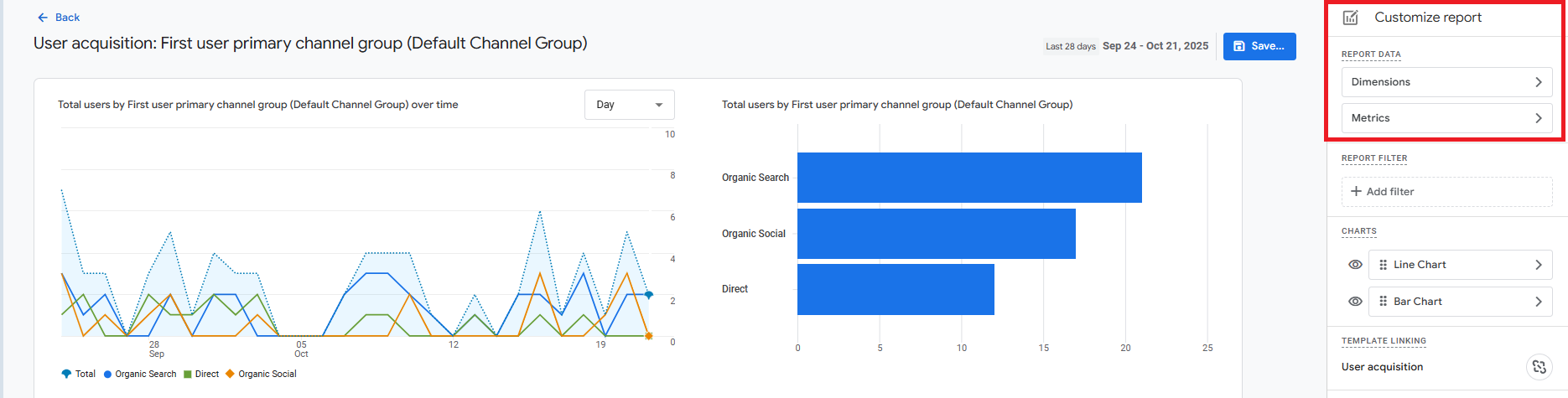Screen dimensions: 1568x398
Task: Toggle Organic Search series in chart legend
Action: 140,375
